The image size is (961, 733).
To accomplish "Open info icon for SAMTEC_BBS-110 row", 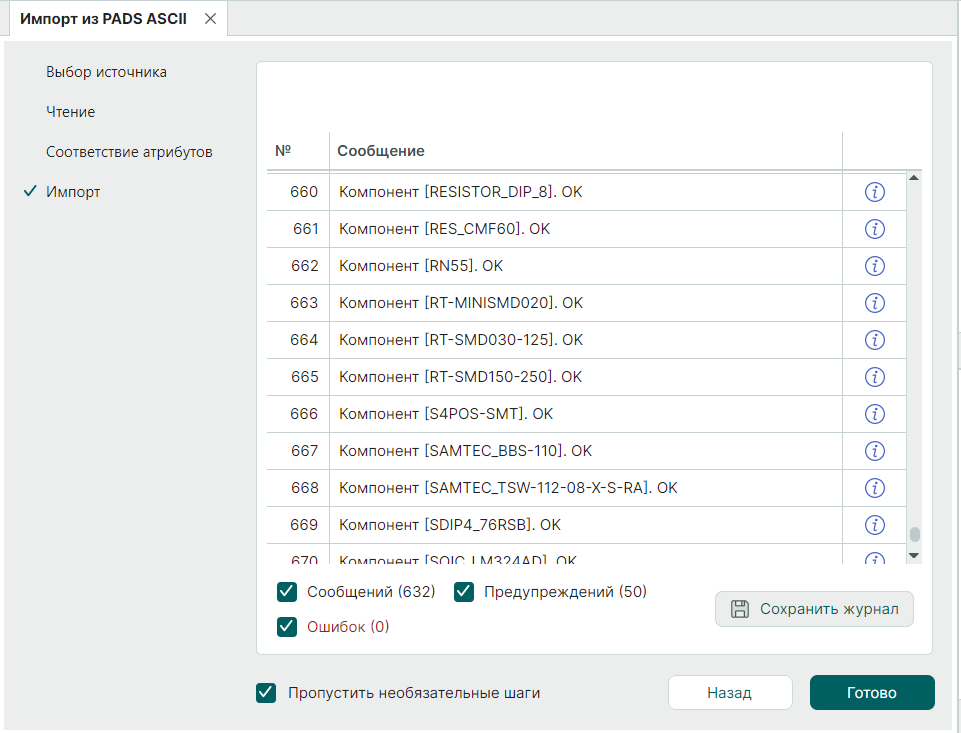I will 874,451.
